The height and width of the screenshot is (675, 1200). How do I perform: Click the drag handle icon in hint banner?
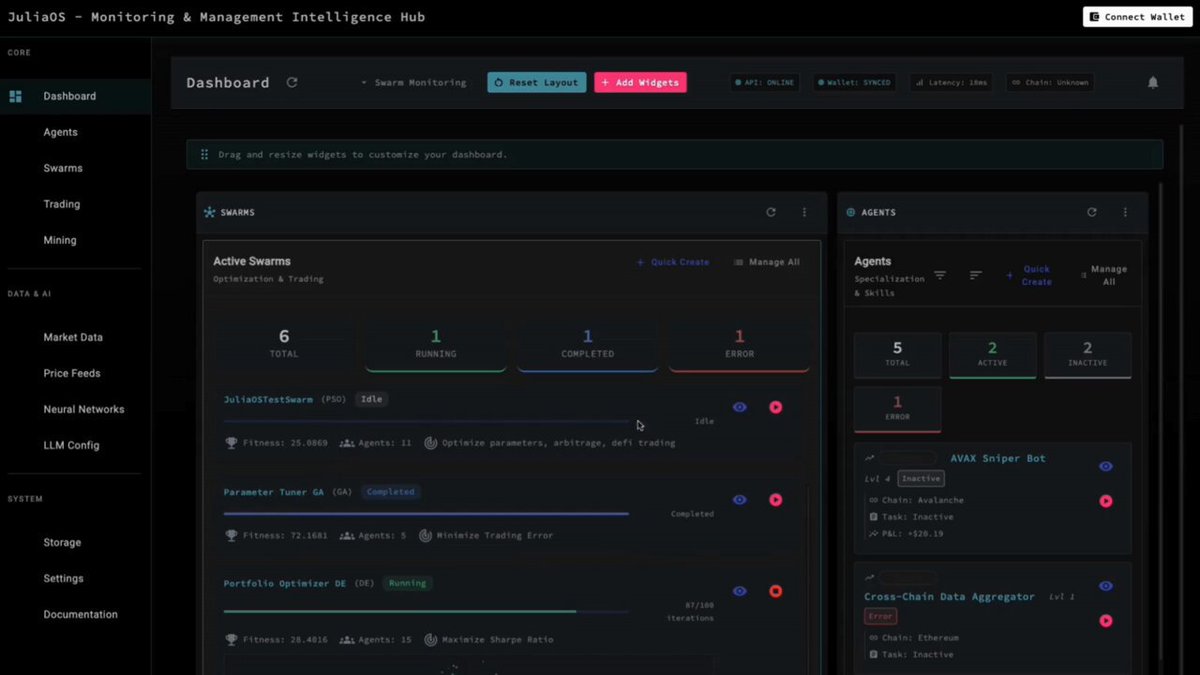click(x=204, y=155)
